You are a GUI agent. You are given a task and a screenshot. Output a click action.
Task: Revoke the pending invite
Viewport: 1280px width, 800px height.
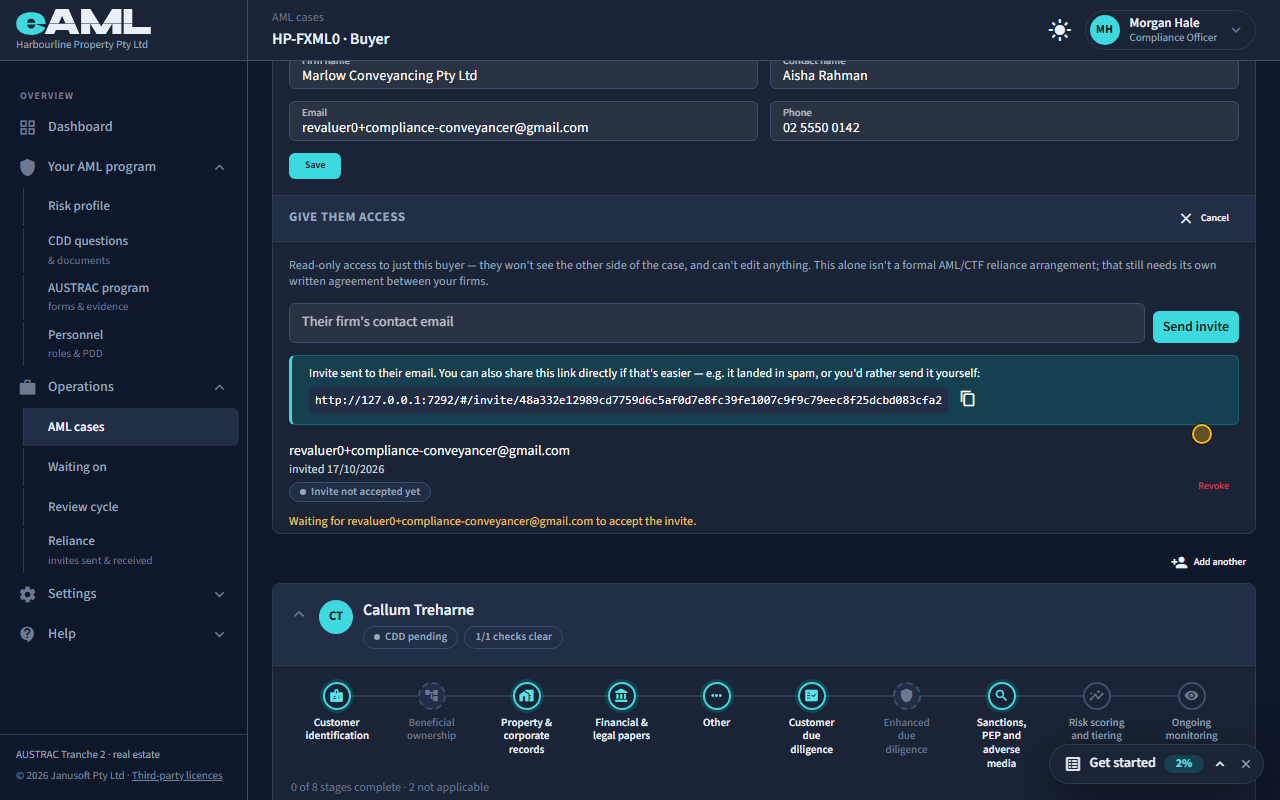(1214, 486)
